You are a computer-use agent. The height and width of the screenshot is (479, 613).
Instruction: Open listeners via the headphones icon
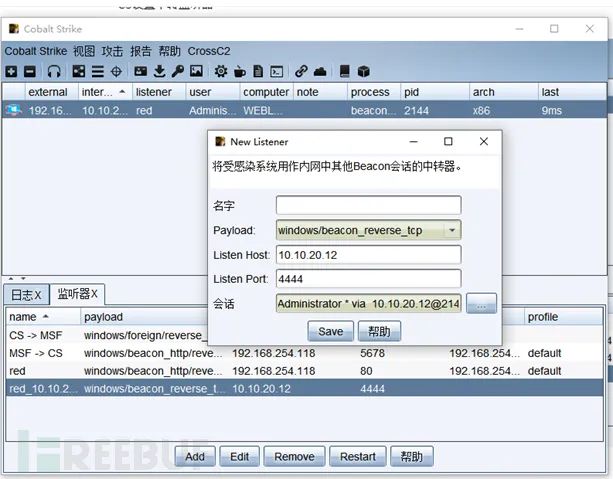[x=54, y=72]
